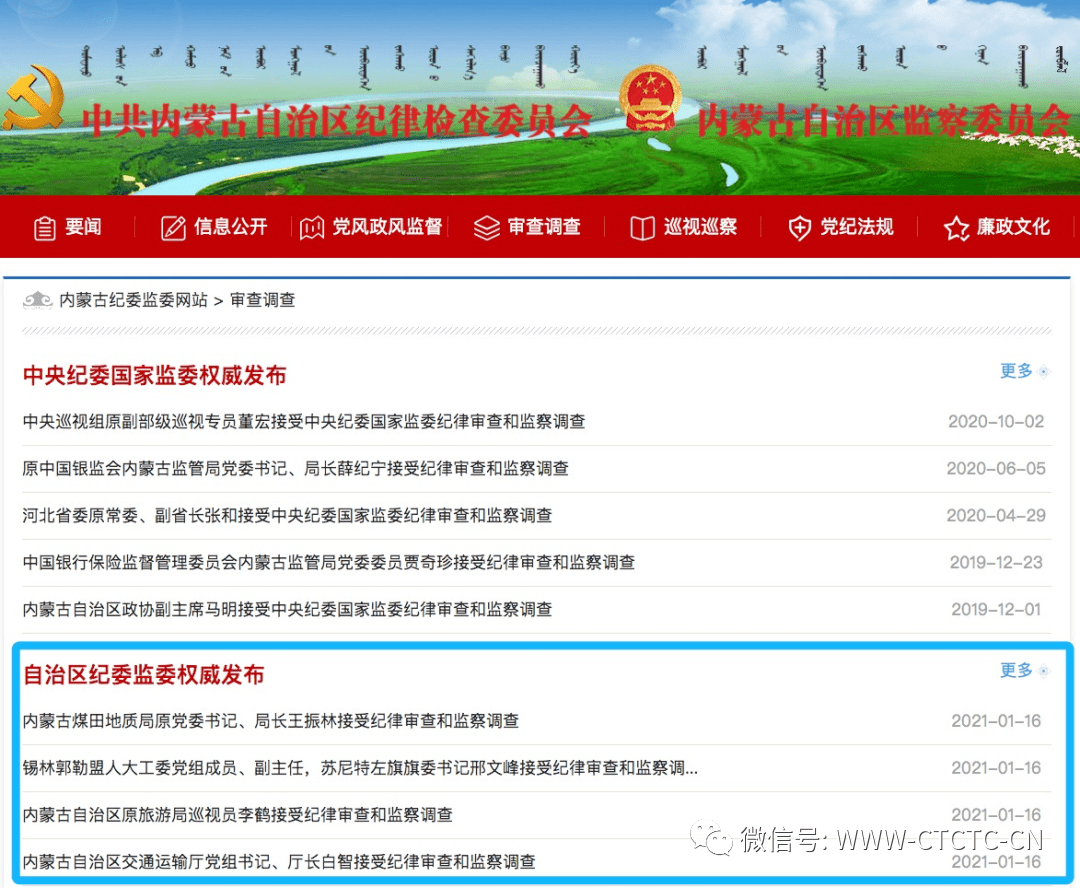This screenshot has width=1080, height=888.
Task: Click the breadcrumb home logo icon
Action: coord(38,300)
